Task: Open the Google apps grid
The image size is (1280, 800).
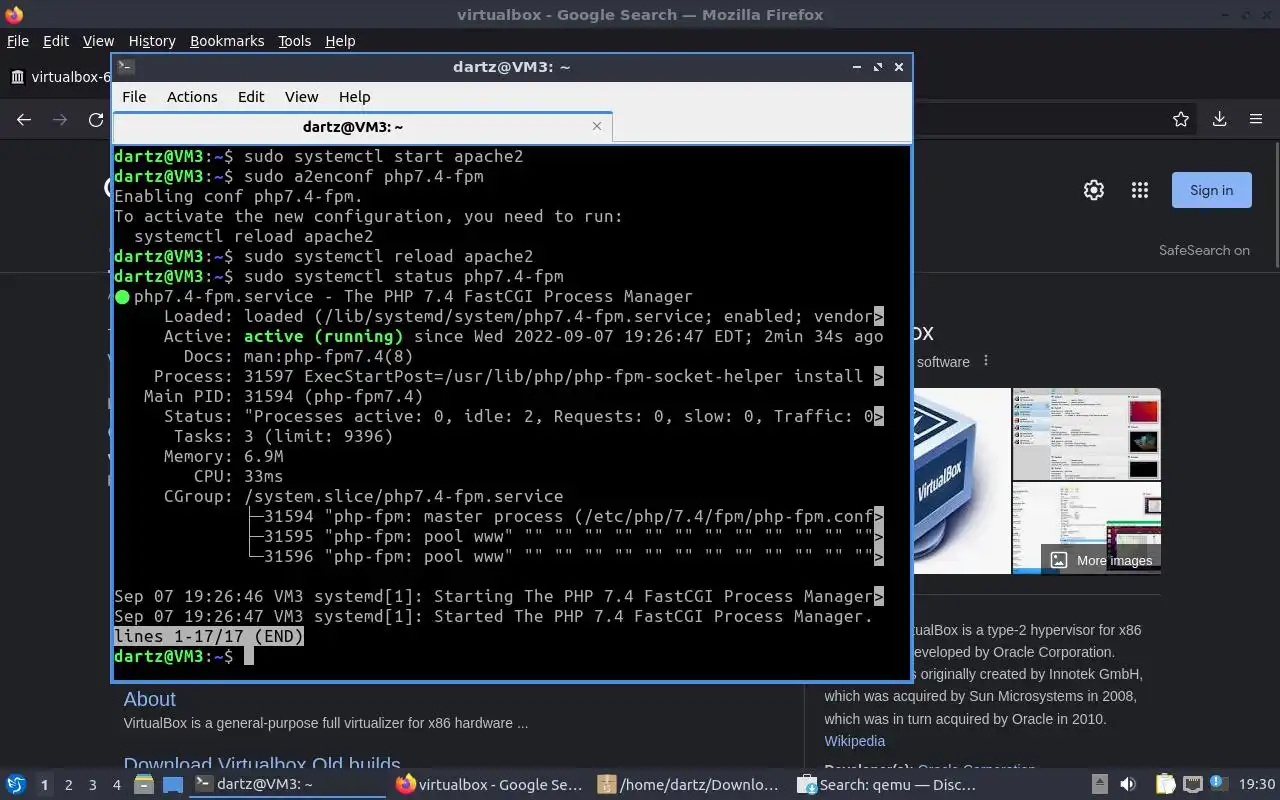Action: coord(1139,190)
